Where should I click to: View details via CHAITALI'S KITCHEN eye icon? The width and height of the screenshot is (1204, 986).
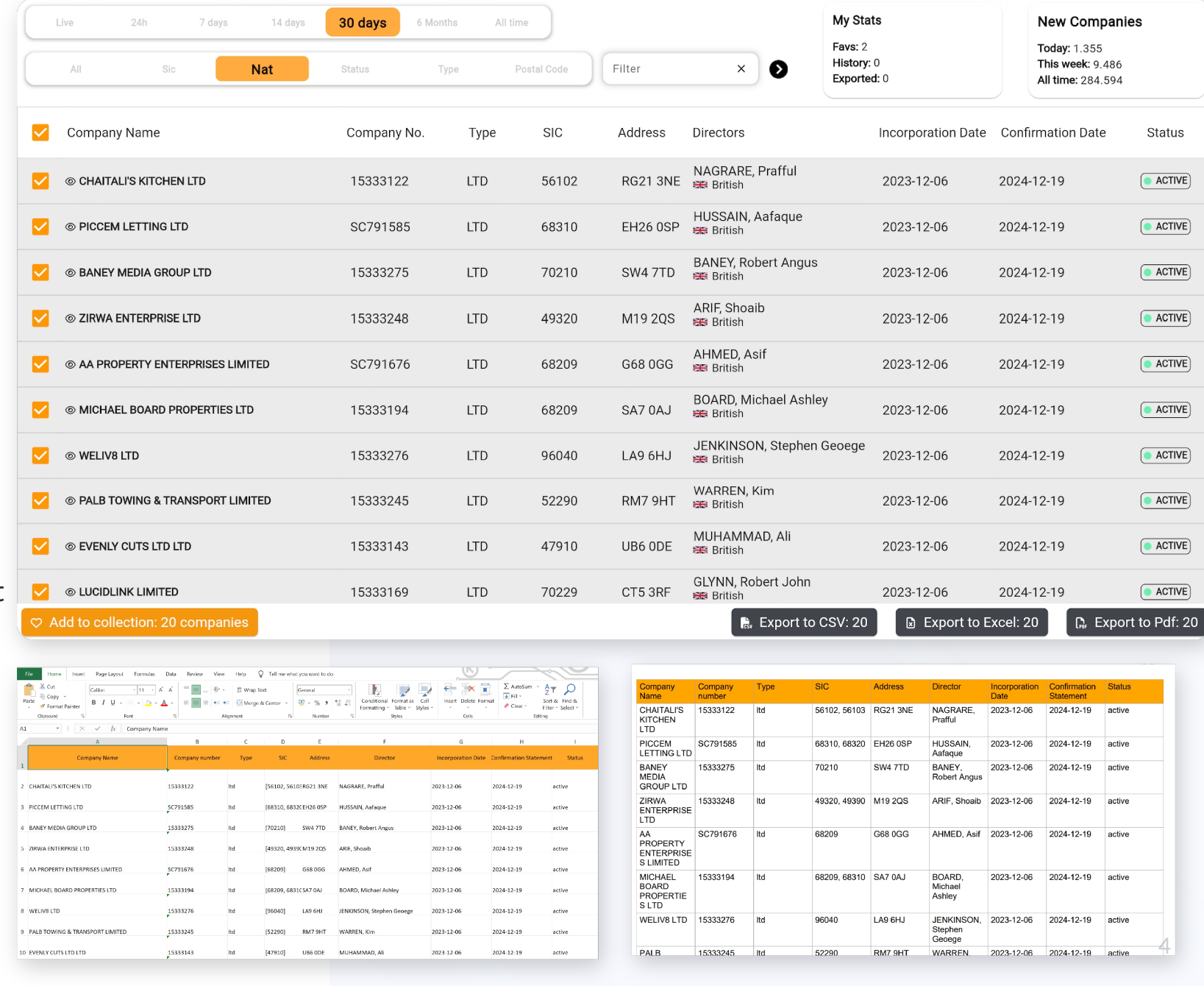point(71,181)
